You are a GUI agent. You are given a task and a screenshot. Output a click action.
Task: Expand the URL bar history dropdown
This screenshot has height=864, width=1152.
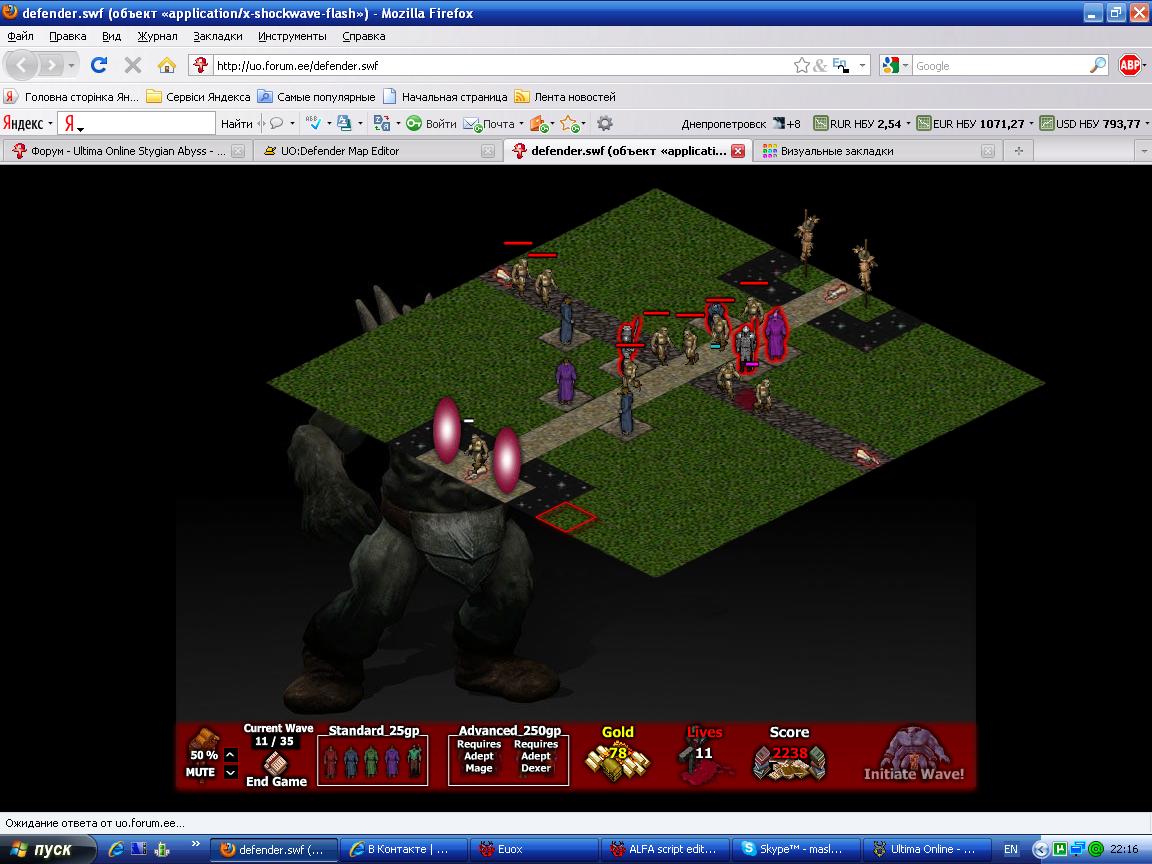click(863, 65)
